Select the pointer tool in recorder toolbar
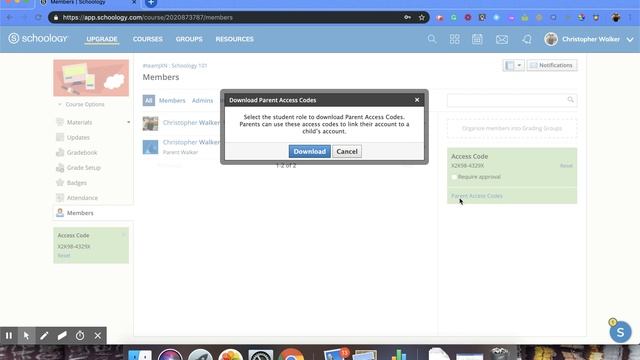Screen dimensions: 640x360 coord(27,336)
